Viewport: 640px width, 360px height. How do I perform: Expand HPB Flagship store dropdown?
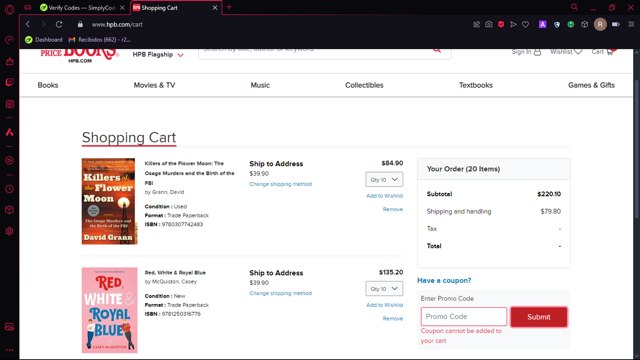coord(158,55)
